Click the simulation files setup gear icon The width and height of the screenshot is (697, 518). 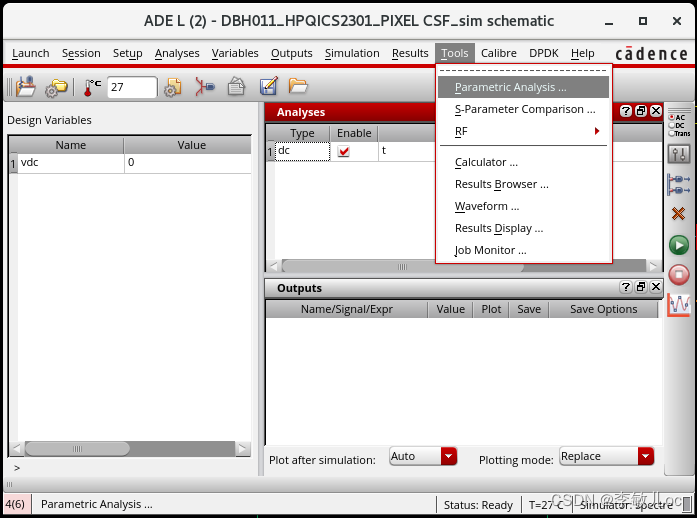pyautogui.click(x=172, y=87)
